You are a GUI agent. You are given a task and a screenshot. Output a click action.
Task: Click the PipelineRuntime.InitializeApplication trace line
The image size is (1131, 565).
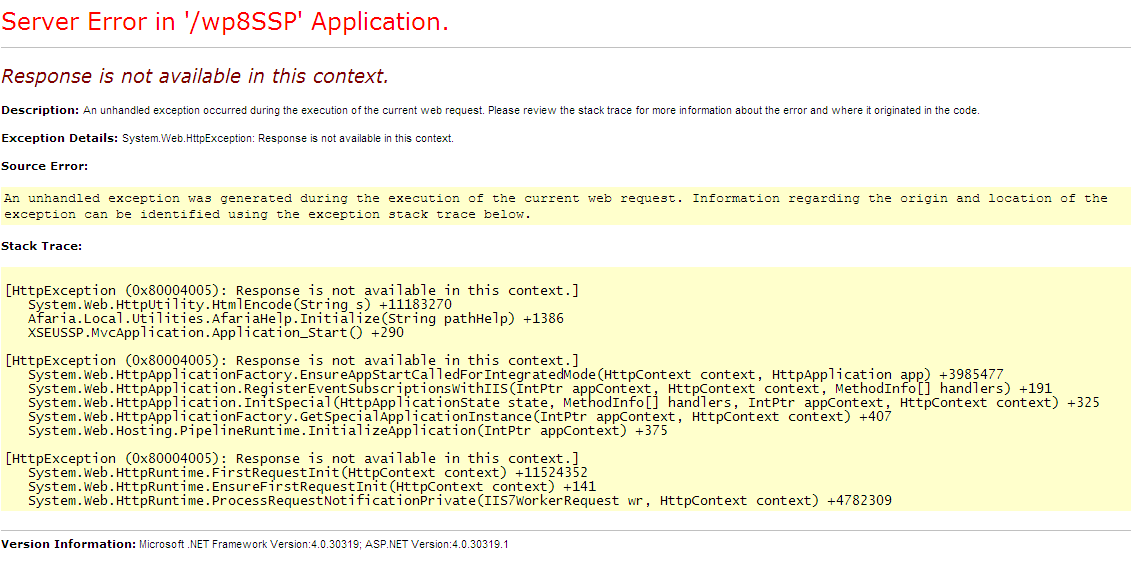[348, 432]
